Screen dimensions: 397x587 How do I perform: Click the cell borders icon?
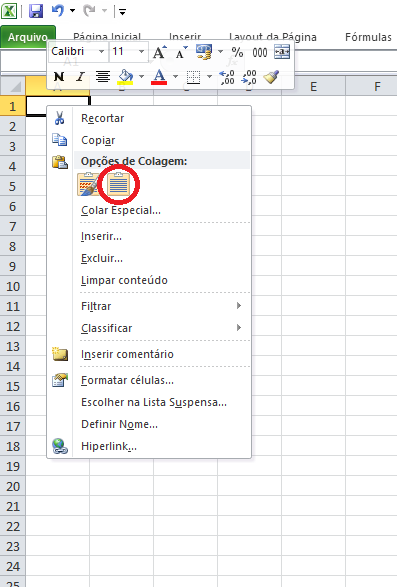[x=193, y=77]
